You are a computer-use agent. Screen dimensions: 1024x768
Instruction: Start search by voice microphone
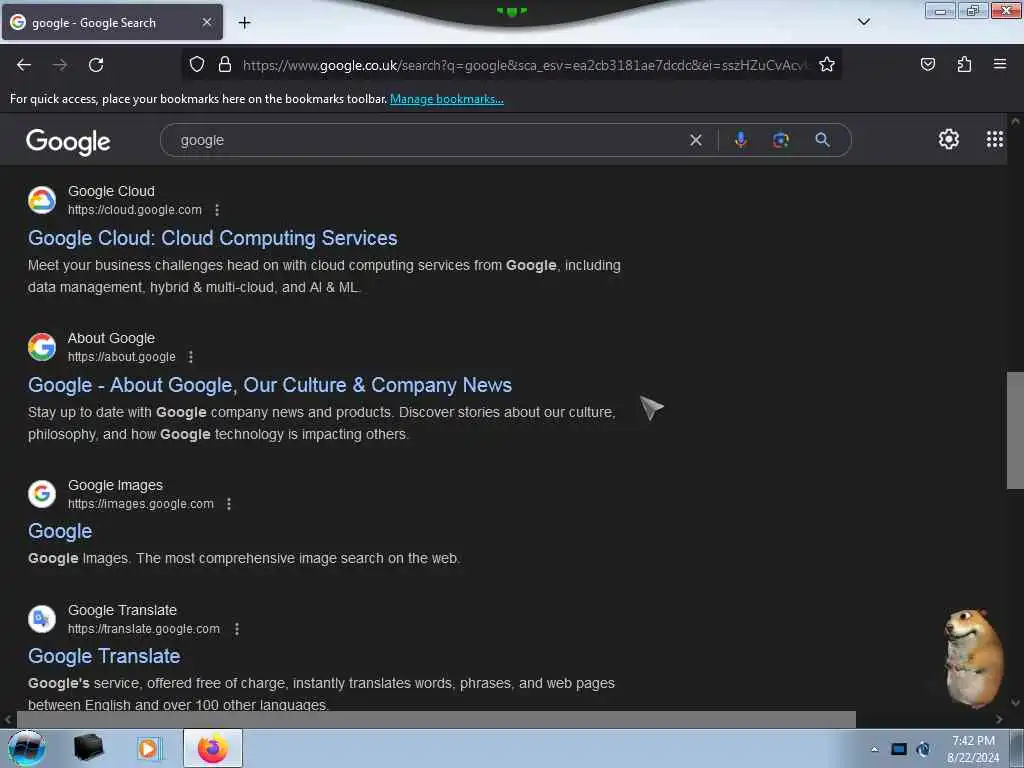coord(741,140)
